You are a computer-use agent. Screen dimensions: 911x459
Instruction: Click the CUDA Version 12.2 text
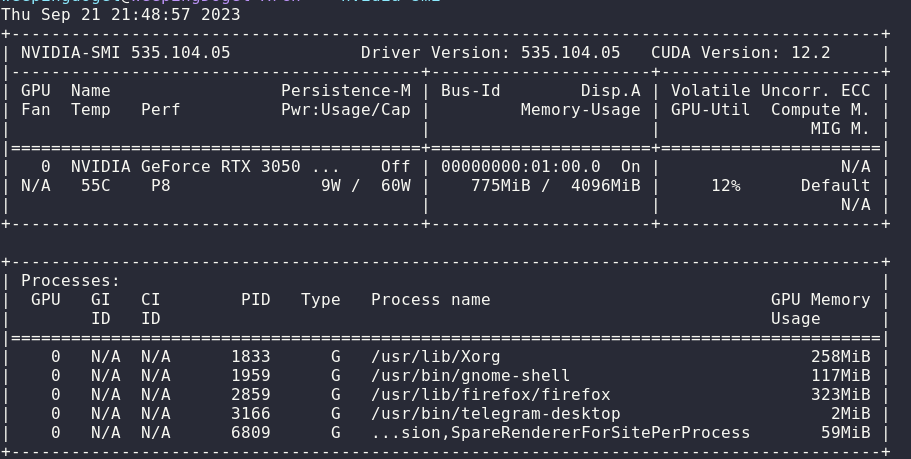(755, 53)
